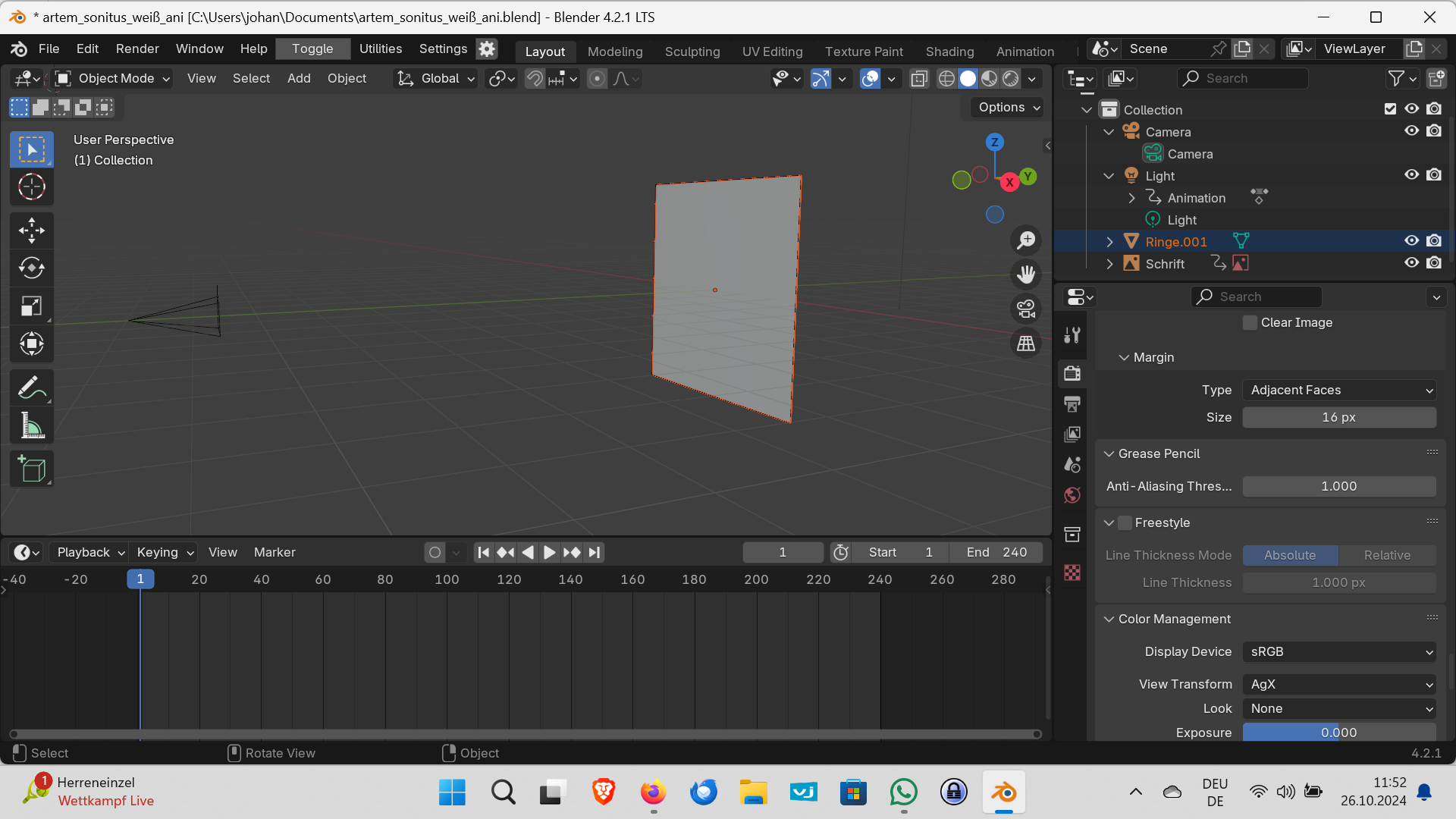Expand the Schrift object in outliner
Screen dimensions: 1456x819
click(x=1109, y=264)
